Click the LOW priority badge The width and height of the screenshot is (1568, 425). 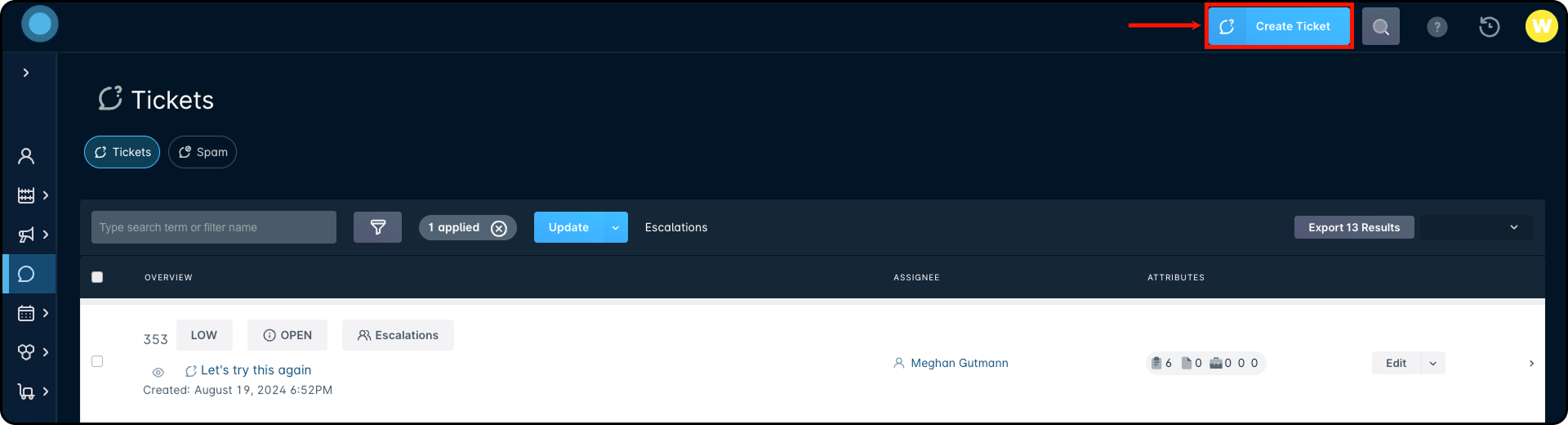(x=204, y=335)
